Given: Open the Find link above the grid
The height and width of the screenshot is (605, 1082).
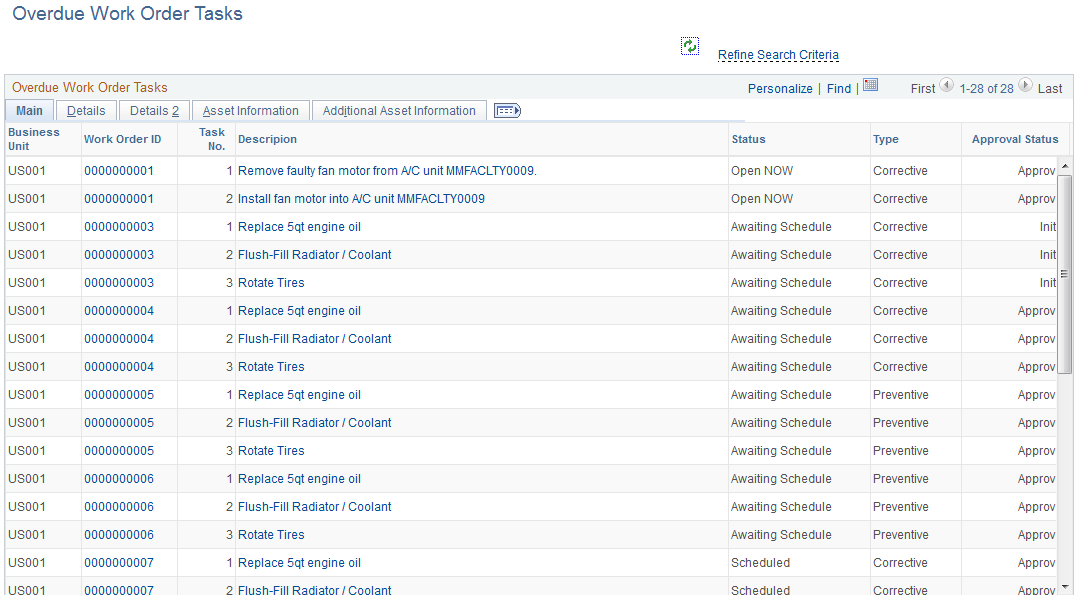Looking at the screenshot, I should (x=838, y=87).
